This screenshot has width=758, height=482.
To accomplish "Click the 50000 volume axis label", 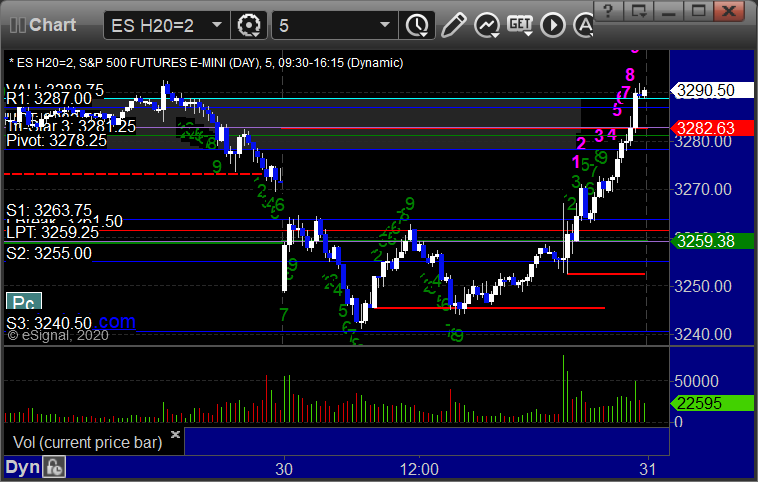I will tap(697, 381).
